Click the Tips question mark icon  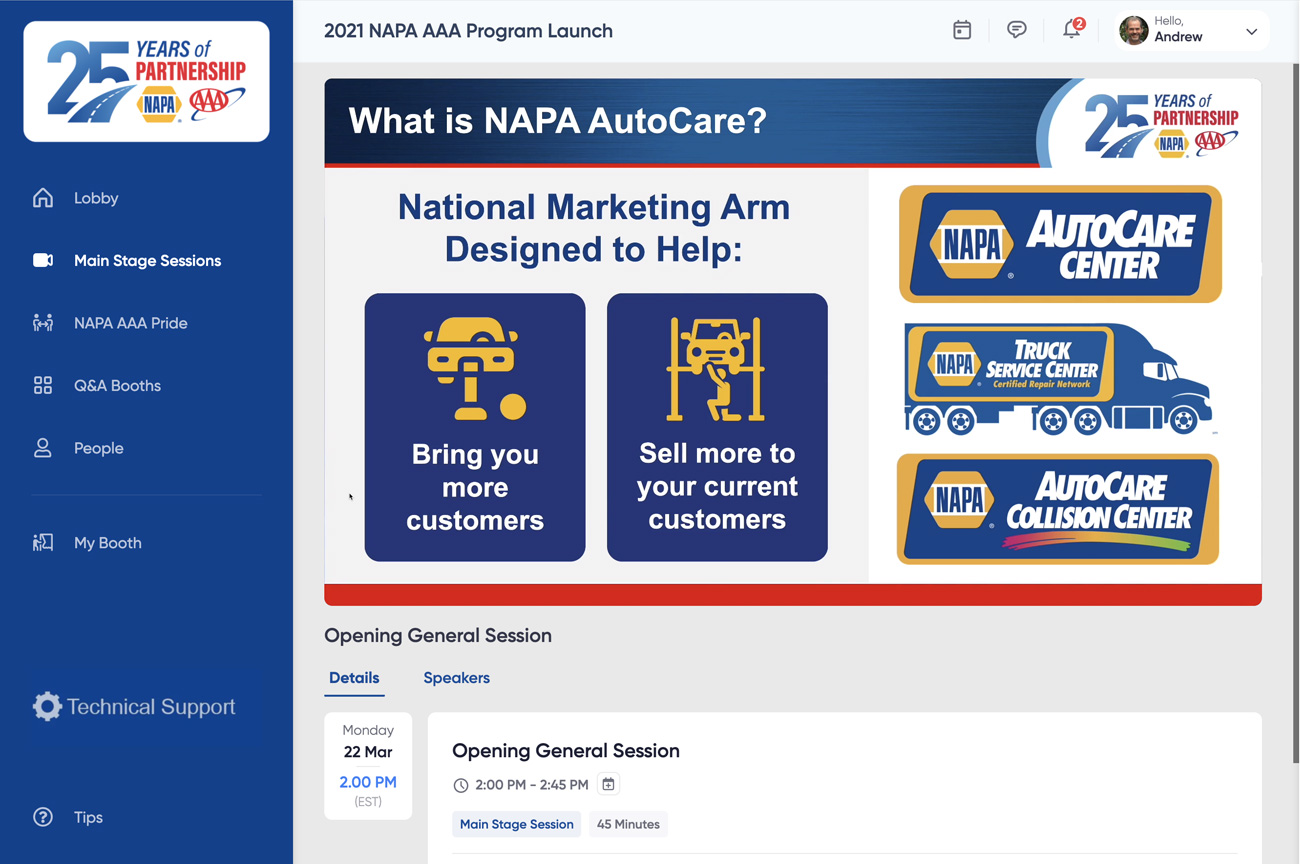click(43, 817)
